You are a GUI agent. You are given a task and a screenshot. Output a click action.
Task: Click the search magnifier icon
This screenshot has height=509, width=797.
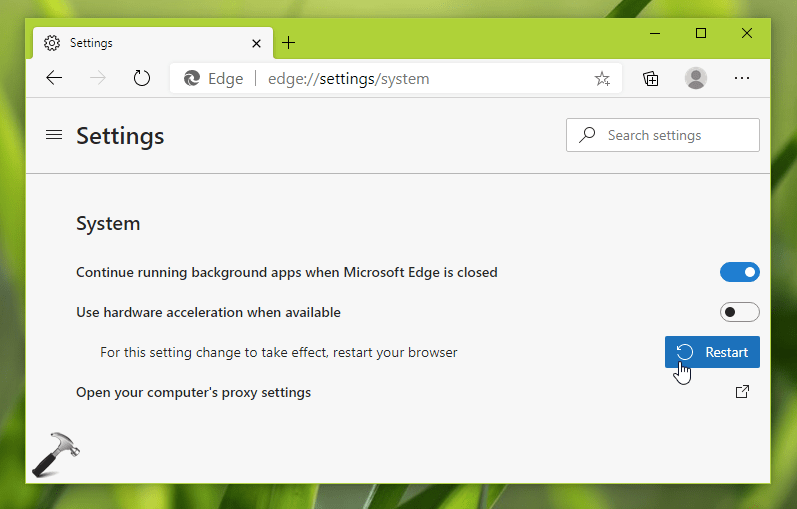[587, 135]
